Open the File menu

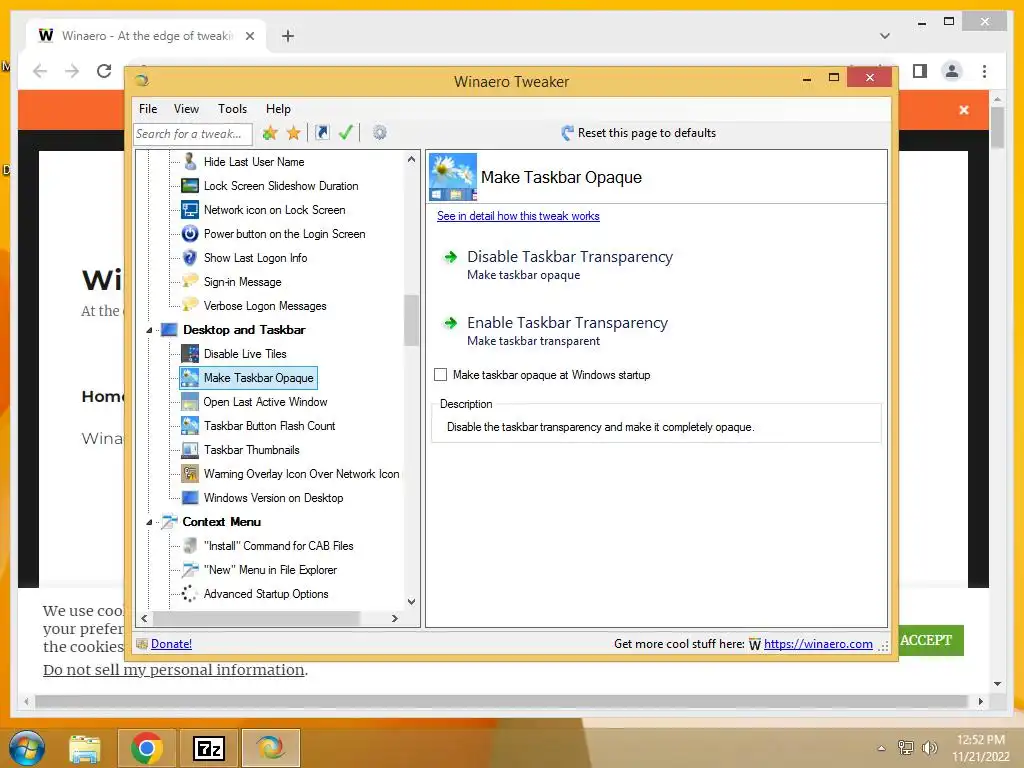point(148,109)
